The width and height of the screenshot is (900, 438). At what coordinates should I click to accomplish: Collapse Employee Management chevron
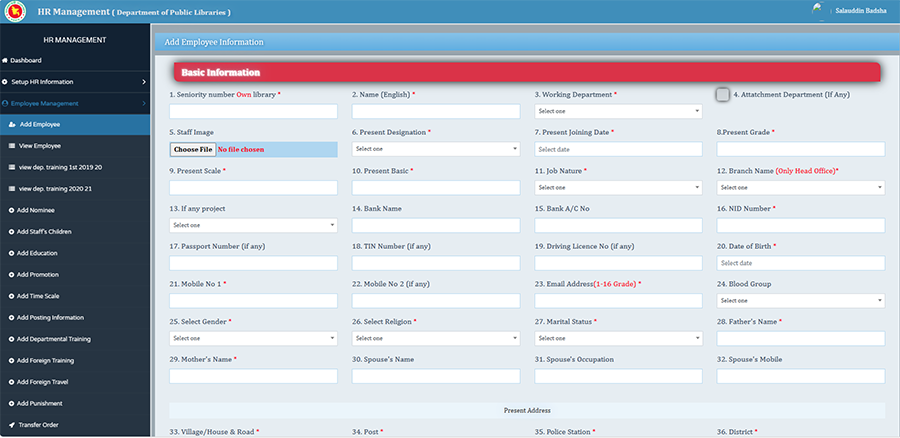click(143, 103)
